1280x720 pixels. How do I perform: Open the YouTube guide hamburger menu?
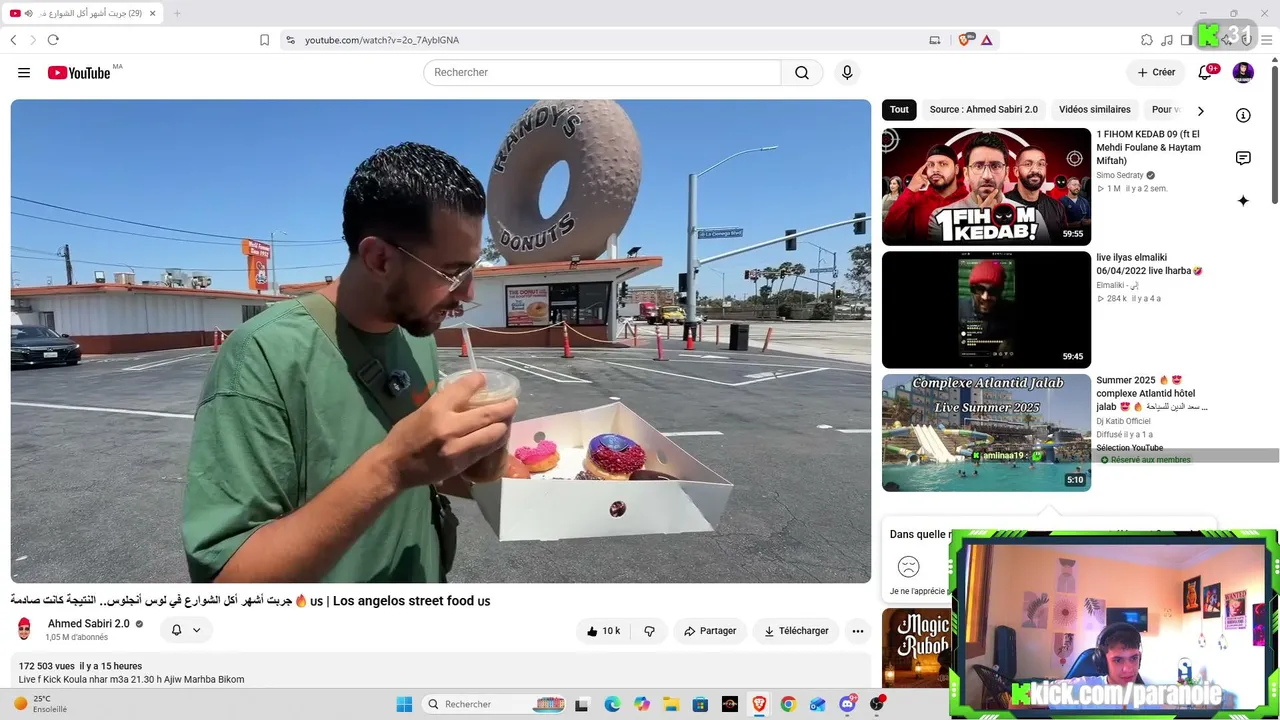point(24,73)
